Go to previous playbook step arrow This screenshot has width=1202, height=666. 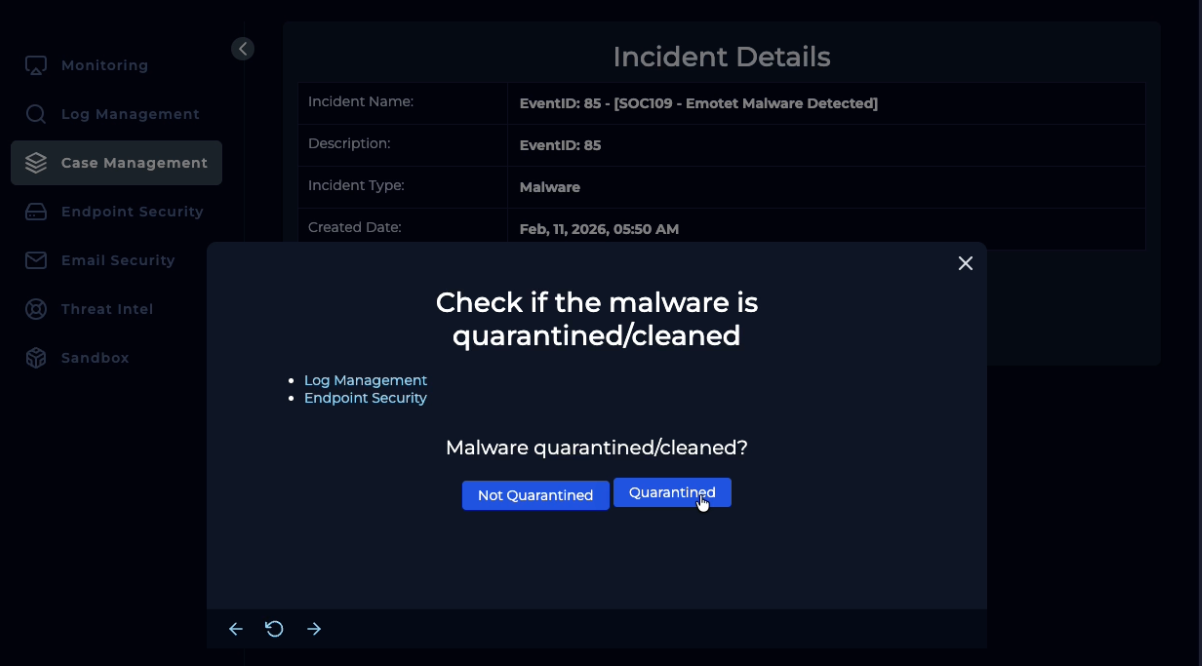pos(236,629)
